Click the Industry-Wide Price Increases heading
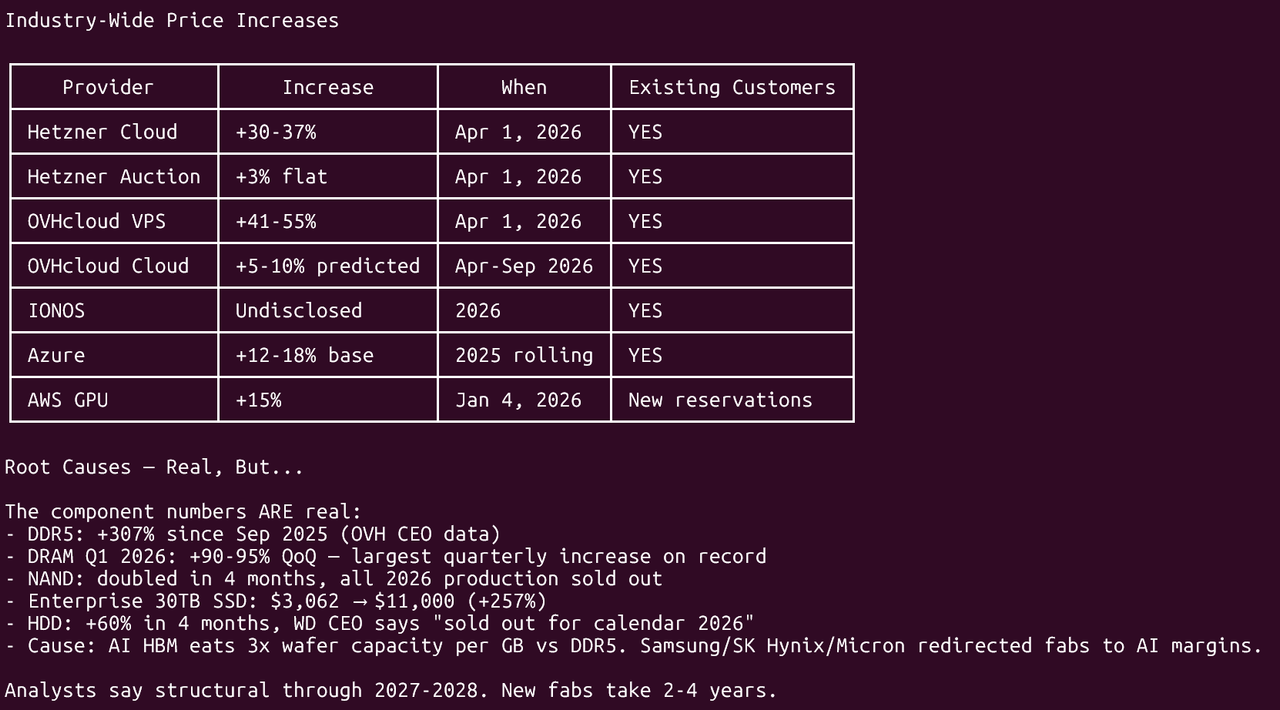Viewport: 1280px width, 710px height. click(172, 20)
